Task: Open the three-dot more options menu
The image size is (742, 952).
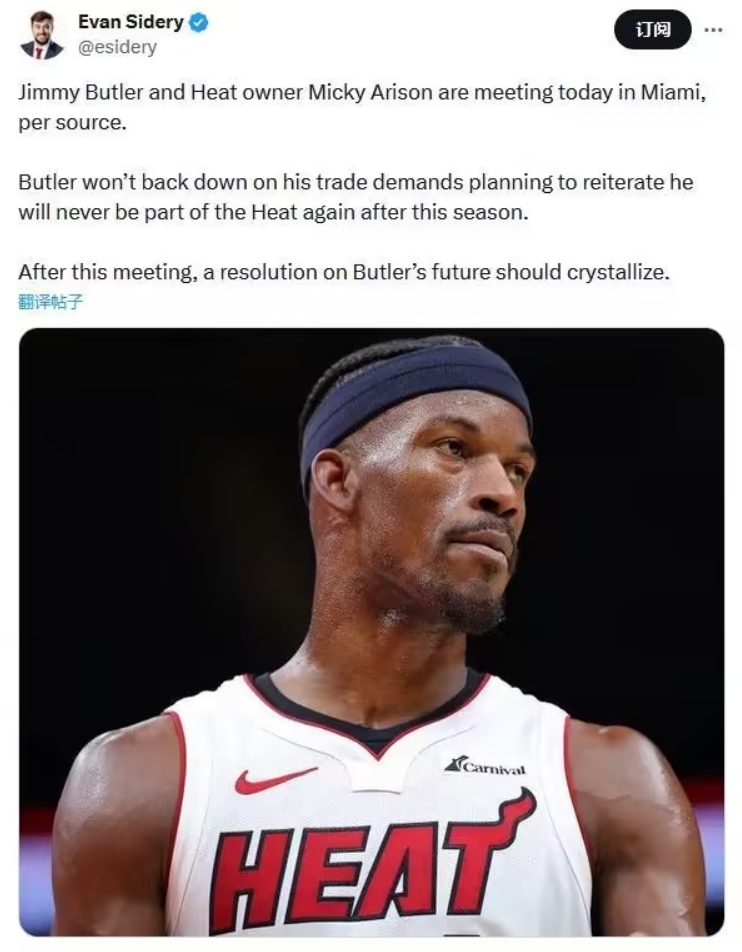Action: (713, 29)
